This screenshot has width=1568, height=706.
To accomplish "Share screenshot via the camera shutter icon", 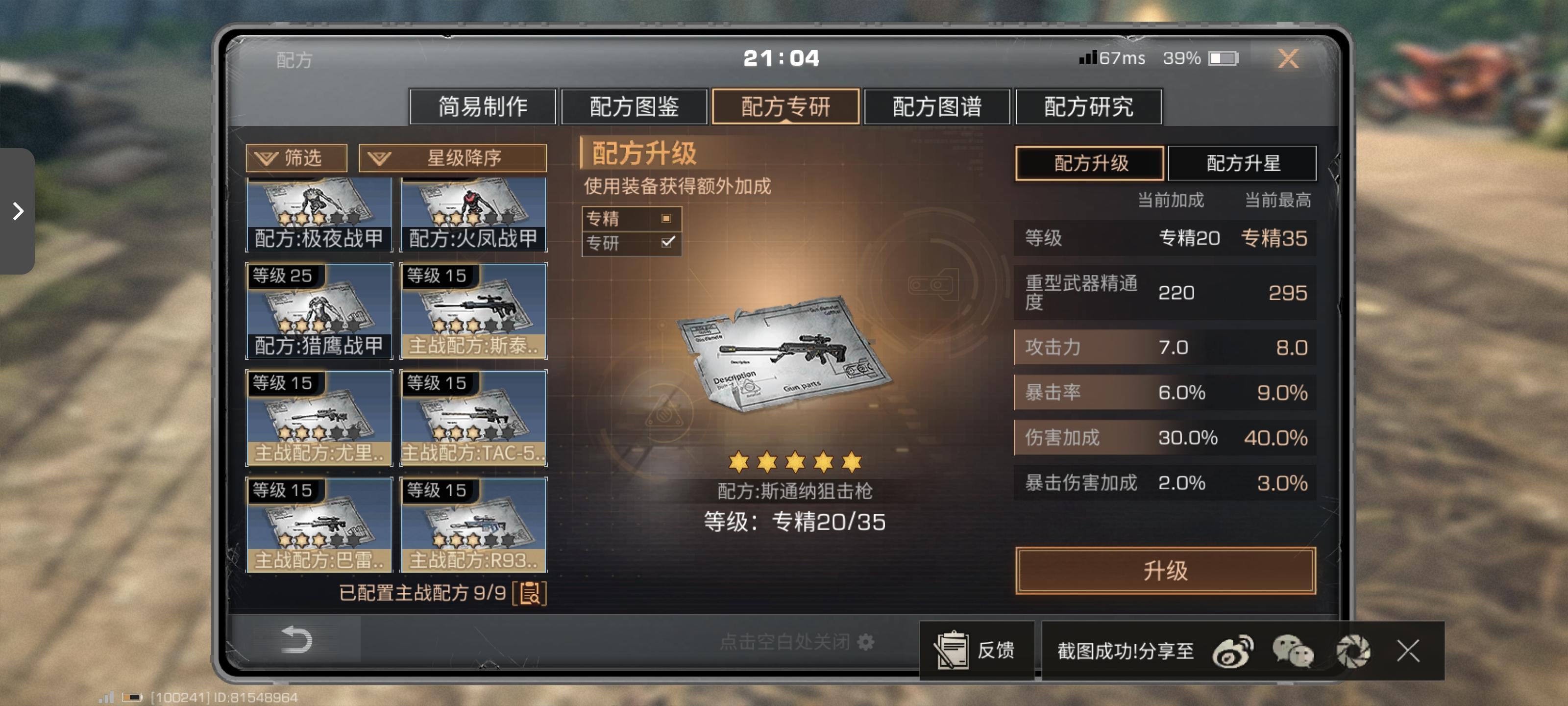I will (x=1352, y=651).
